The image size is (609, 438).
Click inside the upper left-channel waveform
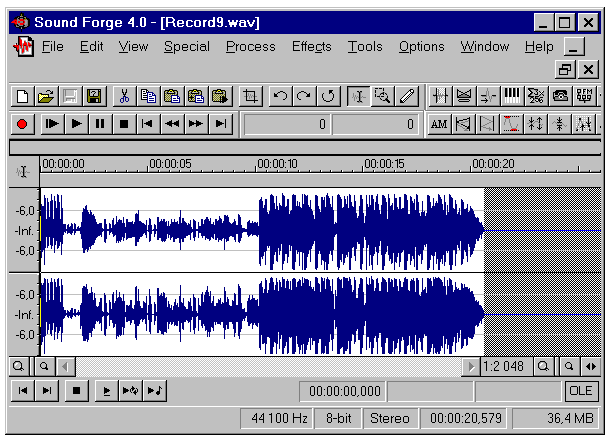(262, 230)
